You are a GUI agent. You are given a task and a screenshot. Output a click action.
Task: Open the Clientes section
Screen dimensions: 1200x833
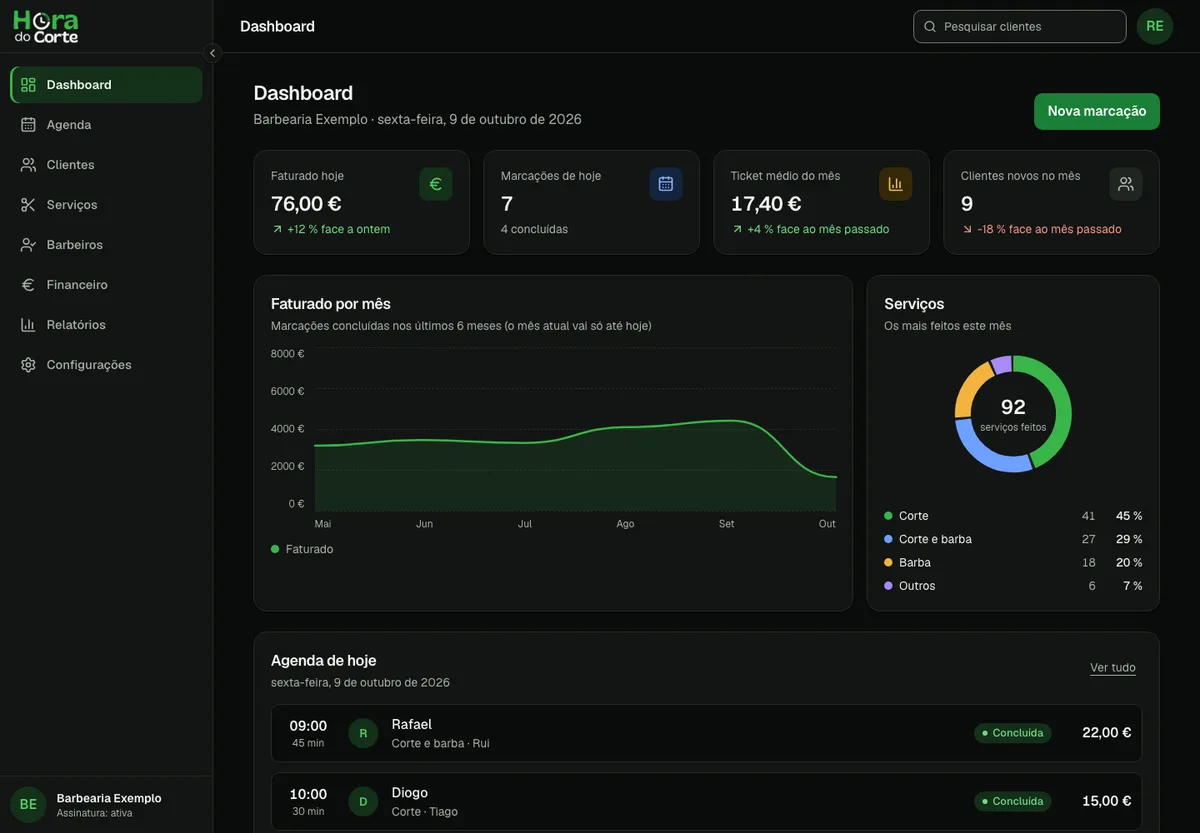(106, 165)
